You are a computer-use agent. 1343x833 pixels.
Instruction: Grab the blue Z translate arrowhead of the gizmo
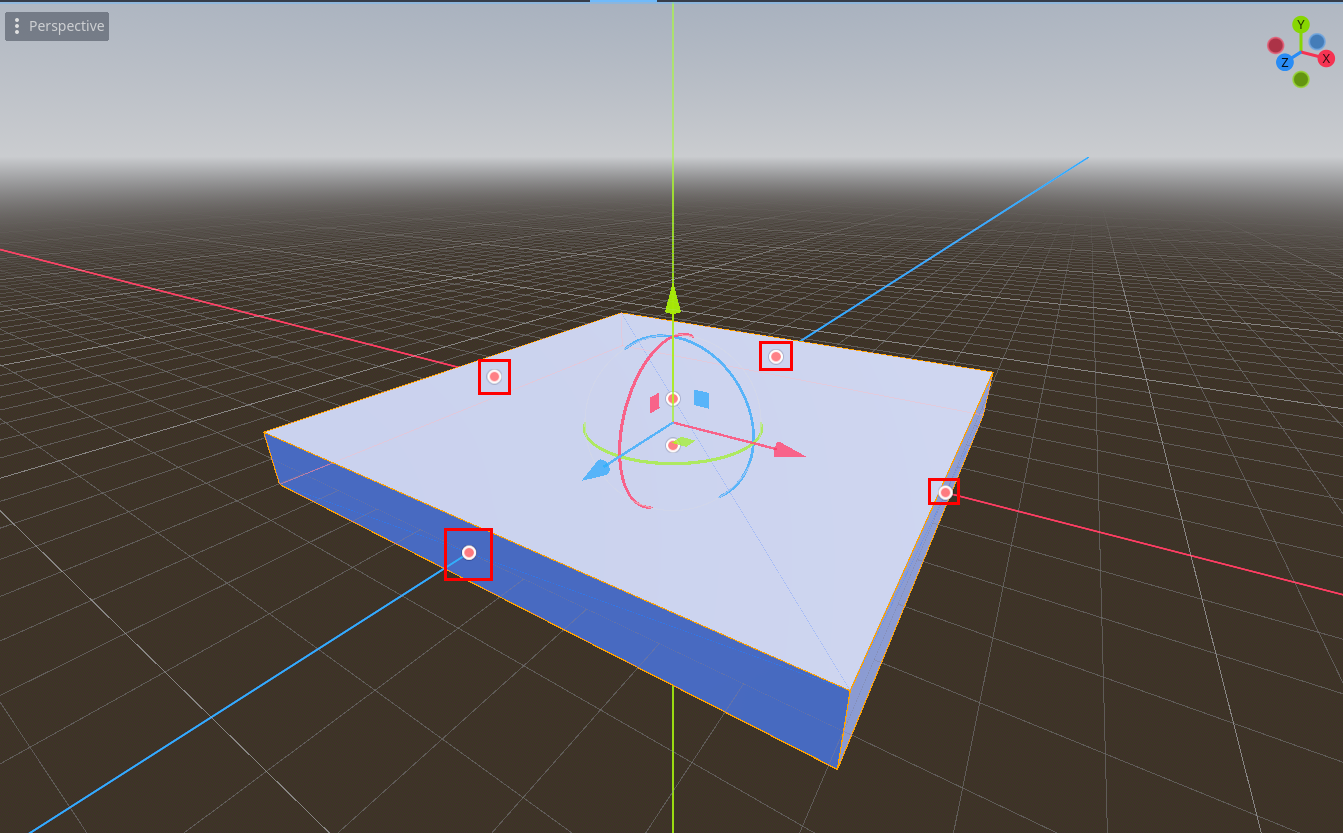(x=596, y=469)
